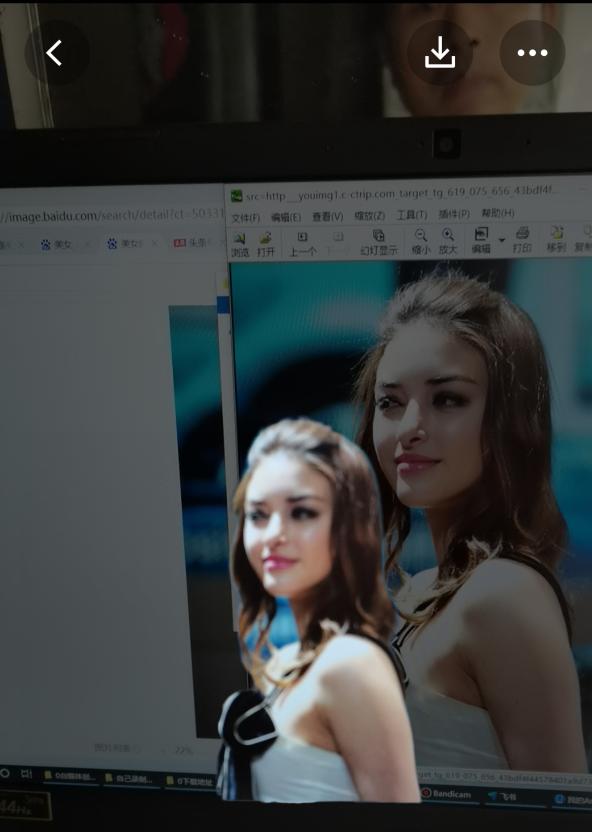Click the 编辑 edit toolbar icon
Image resolution: width=592 pixels, height=832 pixels.
[481, 240]
